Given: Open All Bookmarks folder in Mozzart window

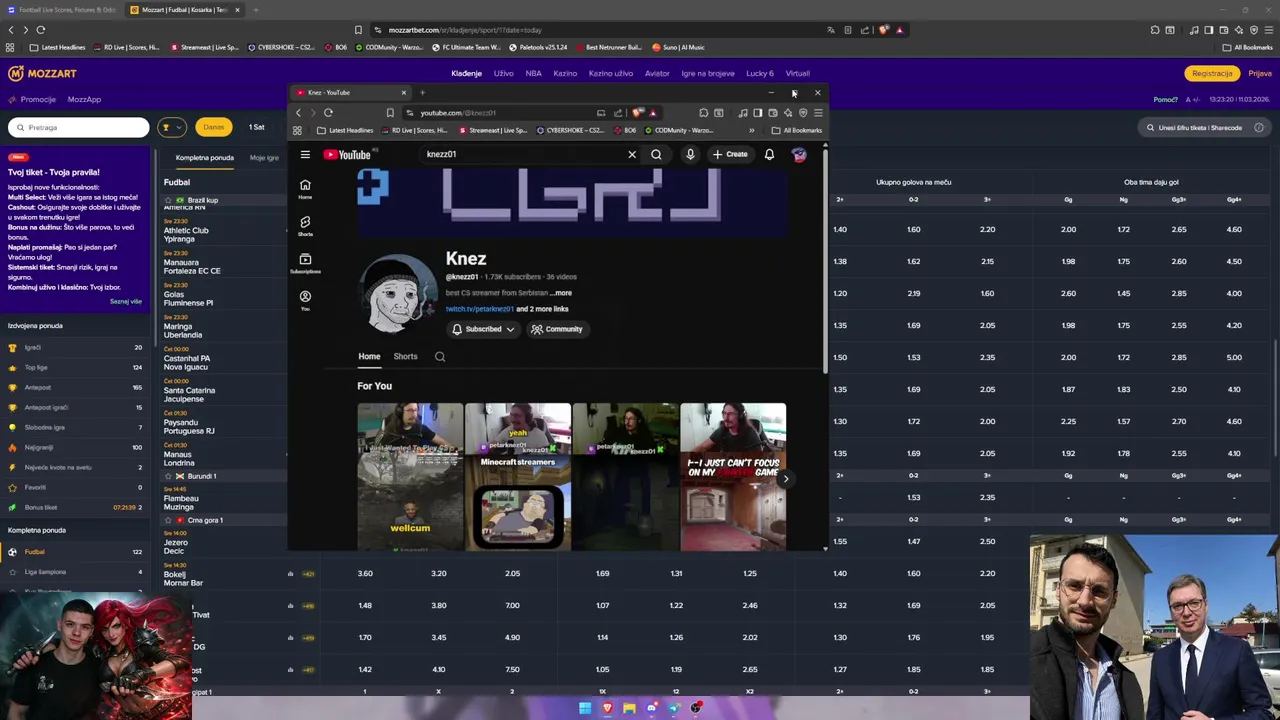Looking at the screenshot, I should 1248,47.
